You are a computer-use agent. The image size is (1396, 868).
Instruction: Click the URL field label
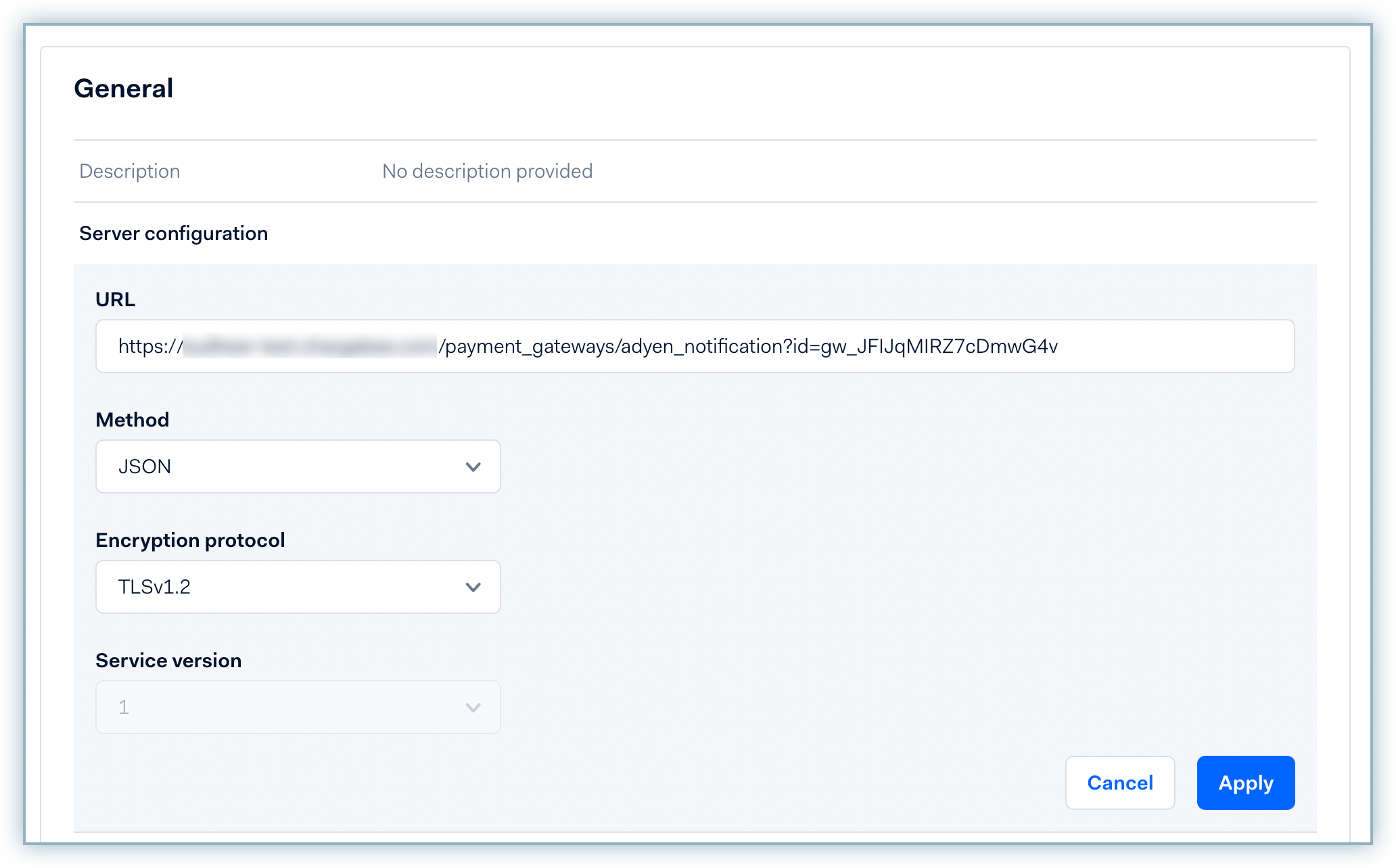coord(115,299)
